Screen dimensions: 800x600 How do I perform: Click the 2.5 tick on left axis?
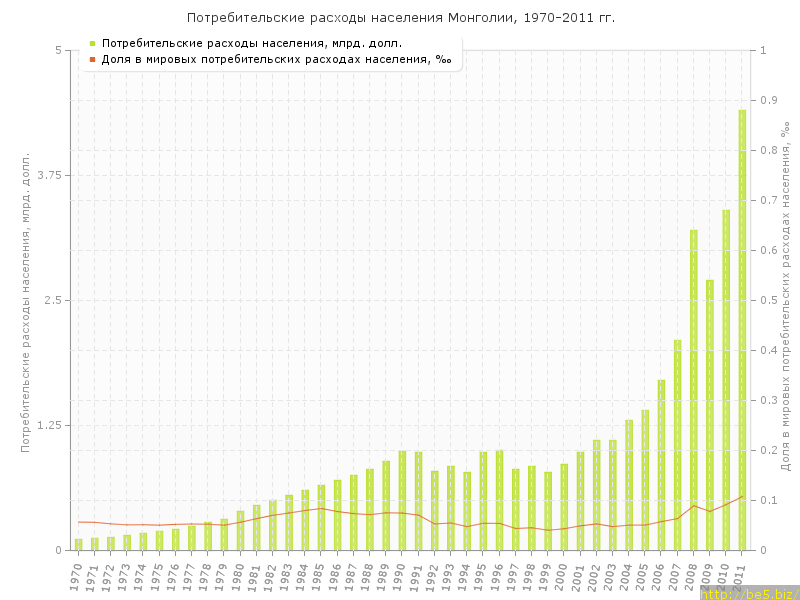(51, 300)
